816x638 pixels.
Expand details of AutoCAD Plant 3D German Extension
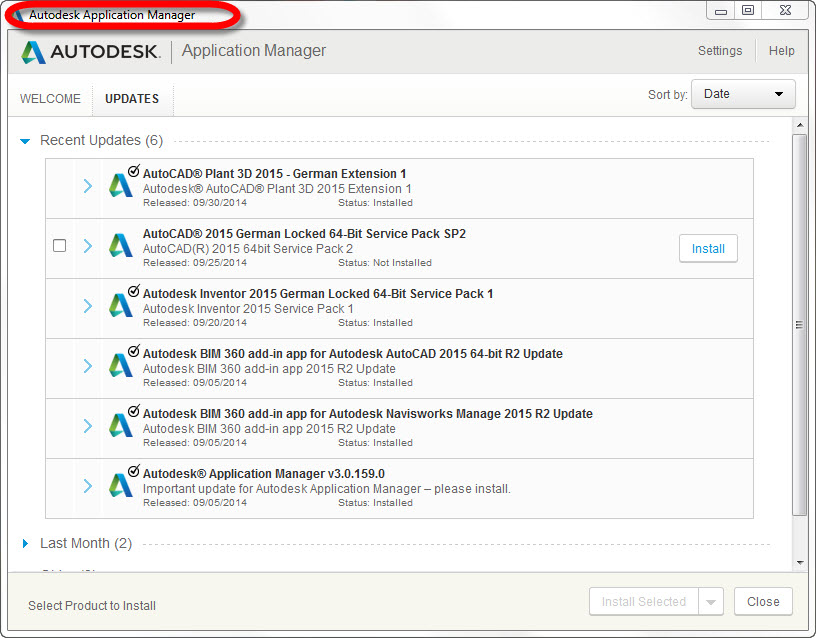[x=88, y=186]
